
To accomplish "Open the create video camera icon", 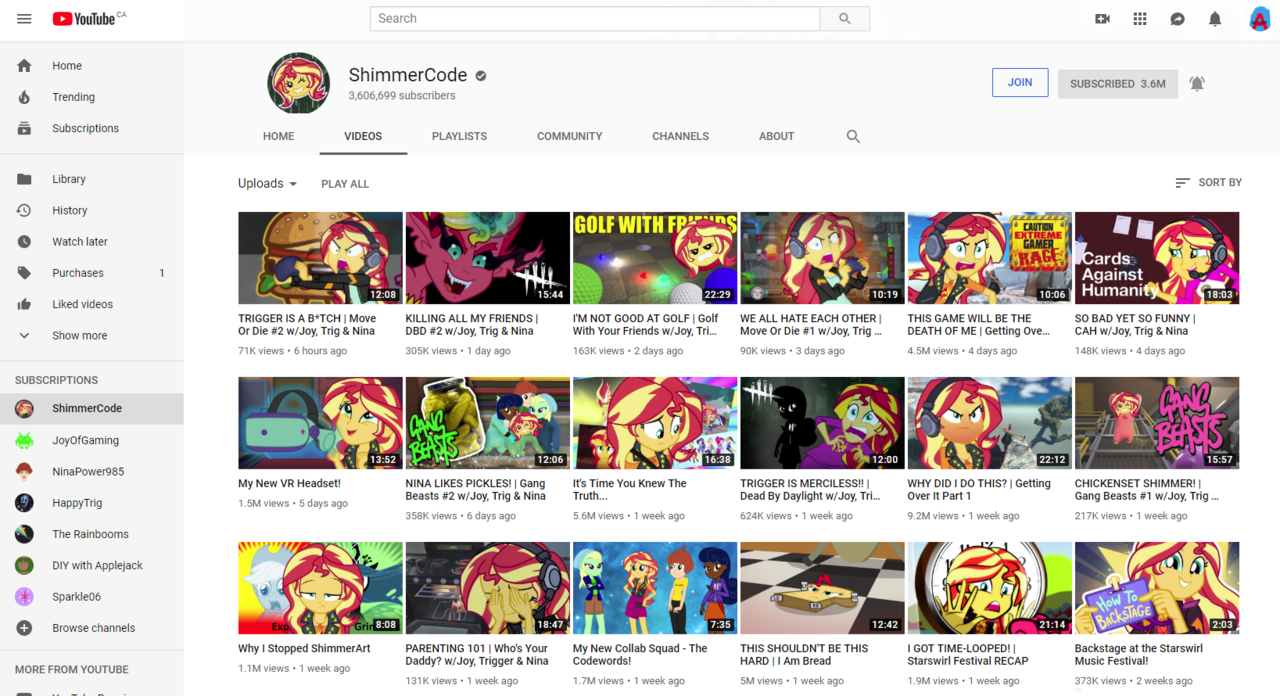I will (1102, 19).
